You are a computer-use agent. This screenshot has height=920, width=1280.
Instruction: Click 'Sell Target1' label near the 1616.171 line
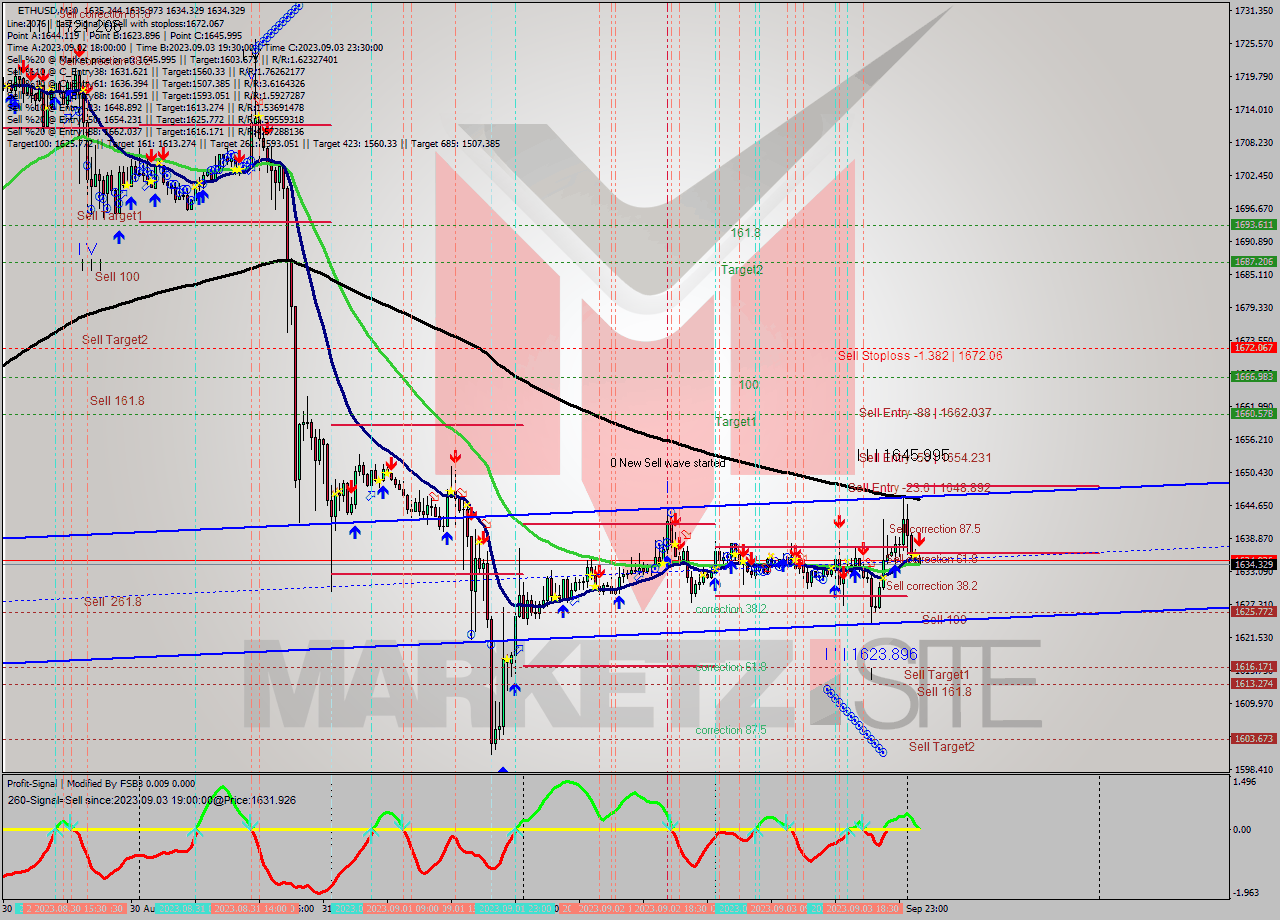(x=936, y=675)
